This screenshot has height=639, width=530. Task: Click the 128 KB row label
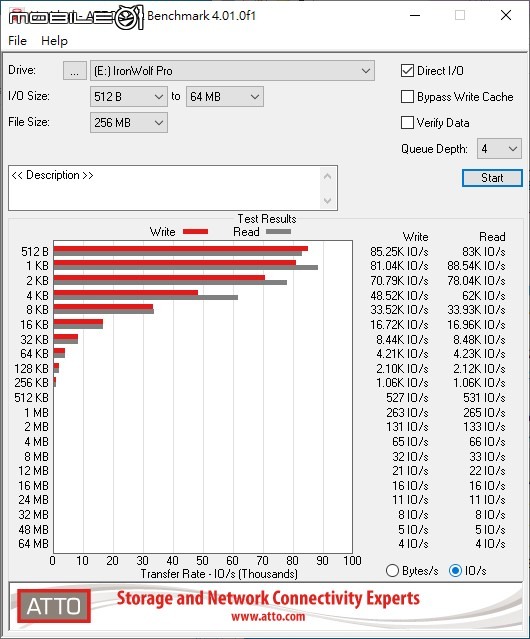(31, 369)
